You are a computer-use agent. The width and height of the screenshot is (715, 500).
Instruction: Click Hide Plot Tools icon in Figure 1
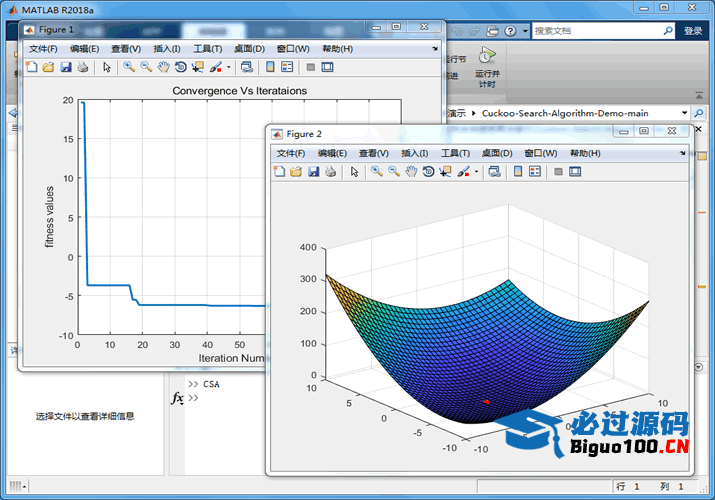[x=311, y=67]
